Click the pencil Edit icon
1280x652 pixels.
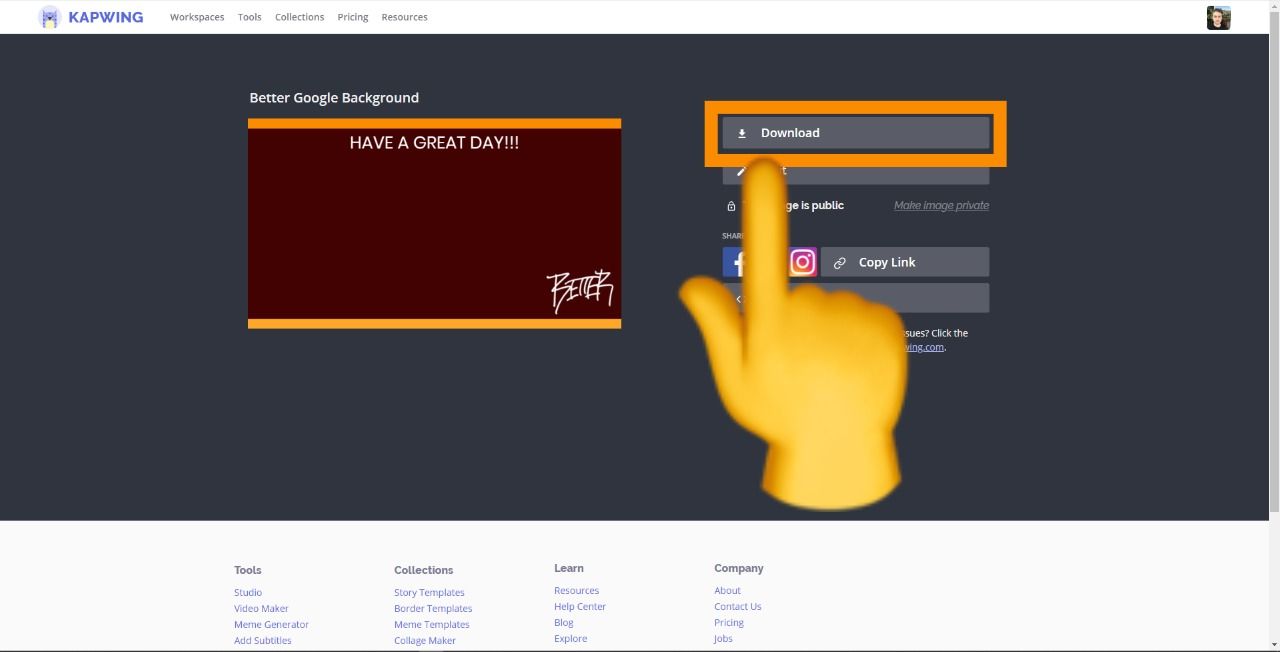[740, 169]
